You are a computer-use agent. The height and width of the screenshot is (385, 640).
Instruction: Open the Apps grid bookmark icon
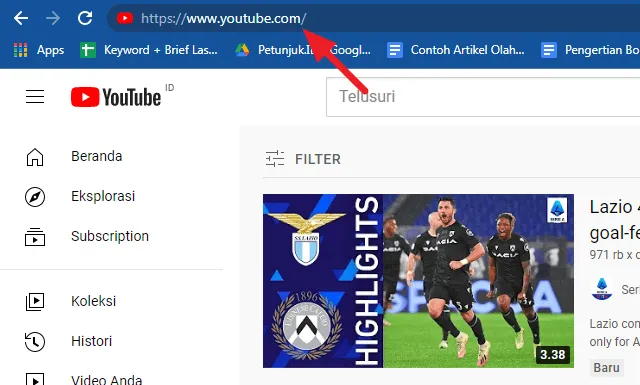(x=20, y=50)
